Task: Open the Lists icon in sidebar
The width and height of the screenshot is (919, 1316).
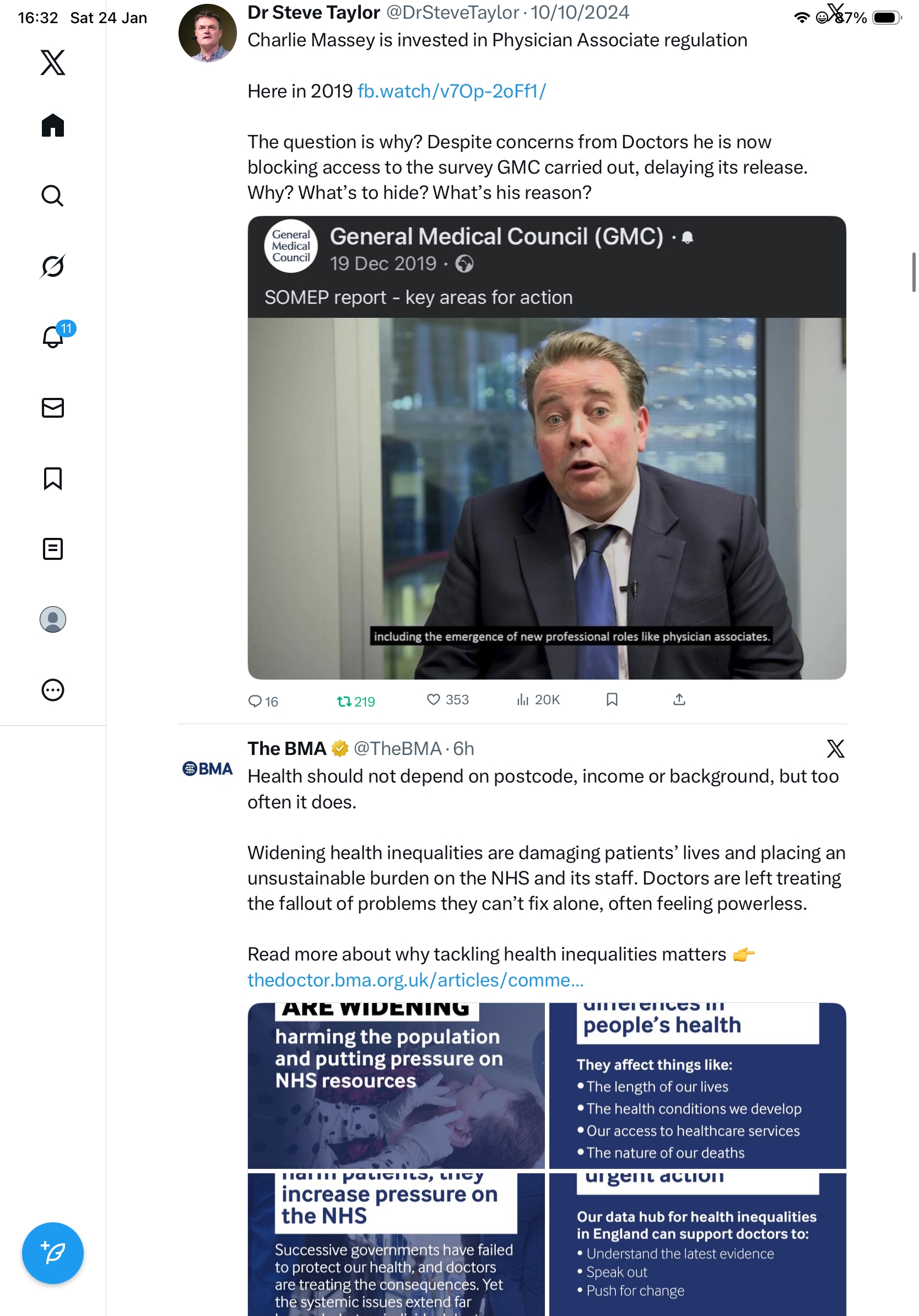Action: [x=53, y=548]
